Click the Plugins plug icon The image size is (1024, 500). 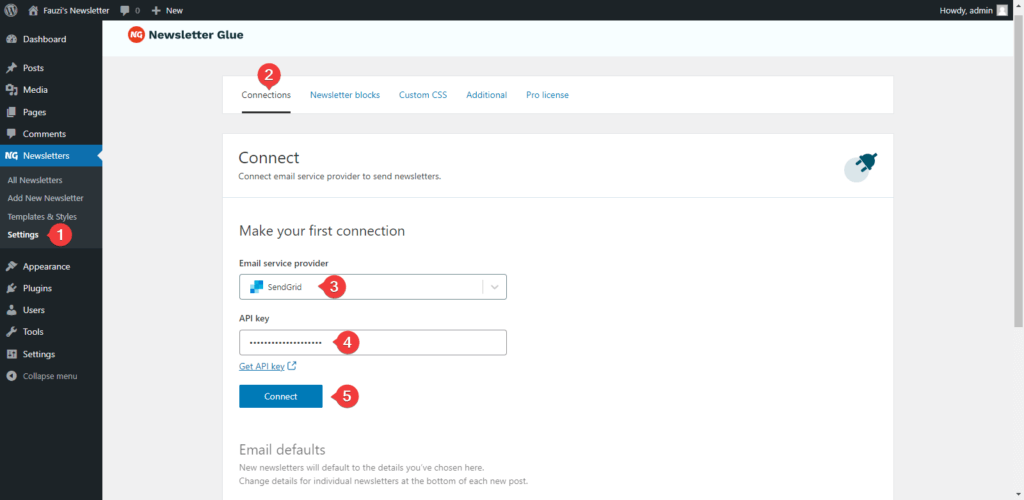coord(11,288)
